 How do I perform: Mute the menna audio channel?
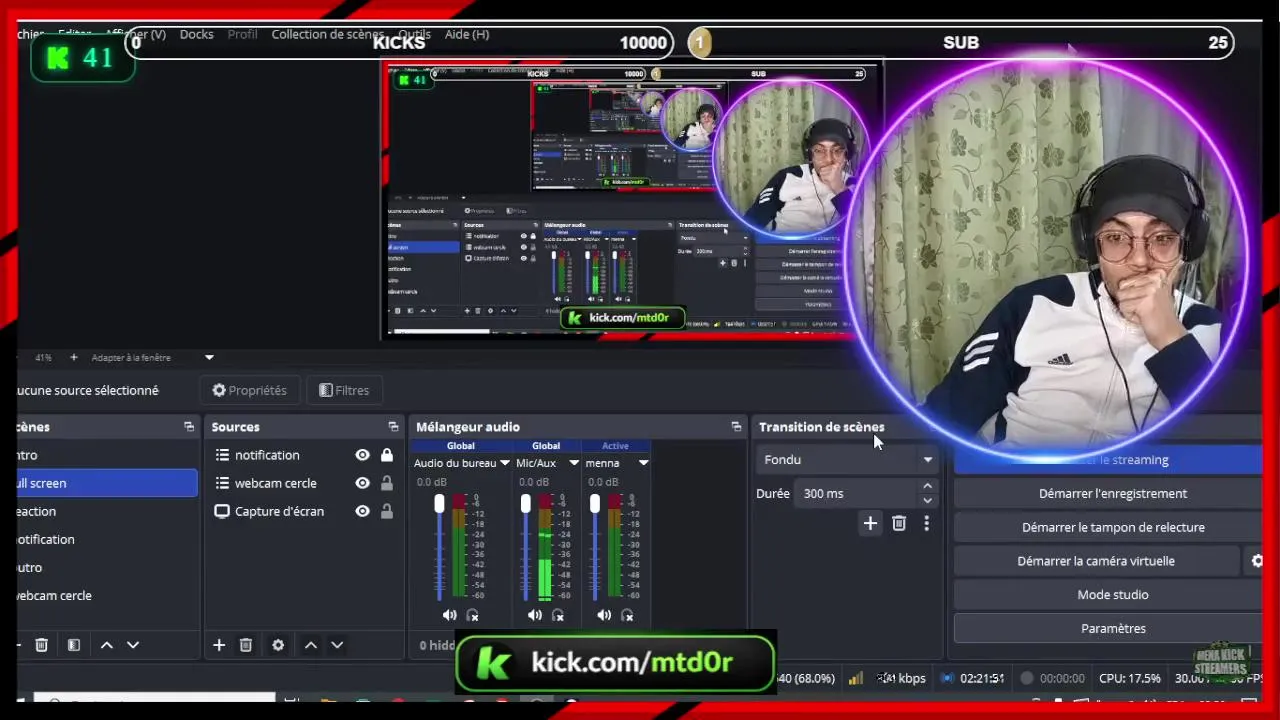[x=604, y=615]
